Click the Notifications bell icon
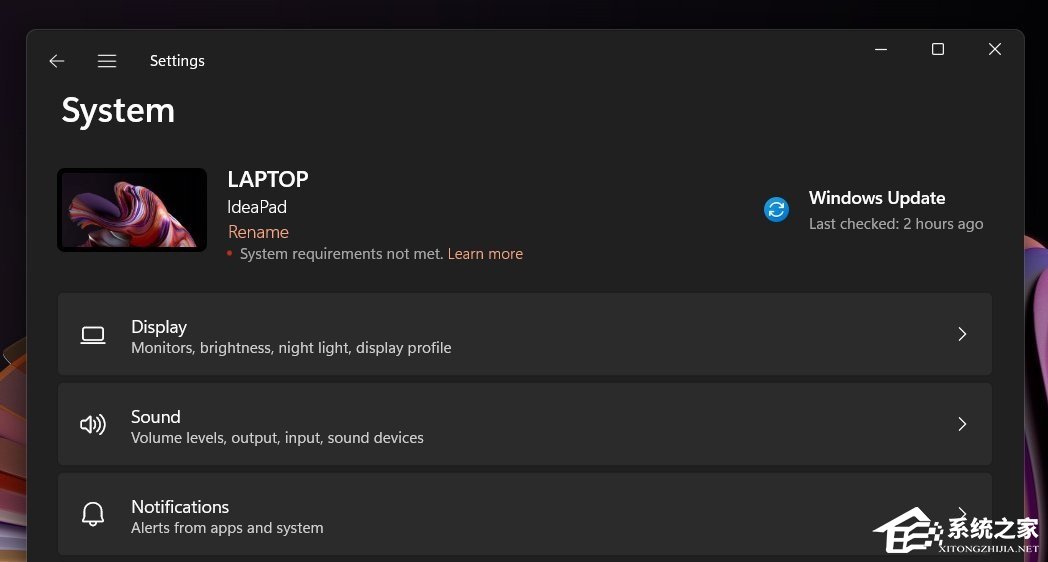This screenshot has width=1048, height=562. click(x=93, y=515)
